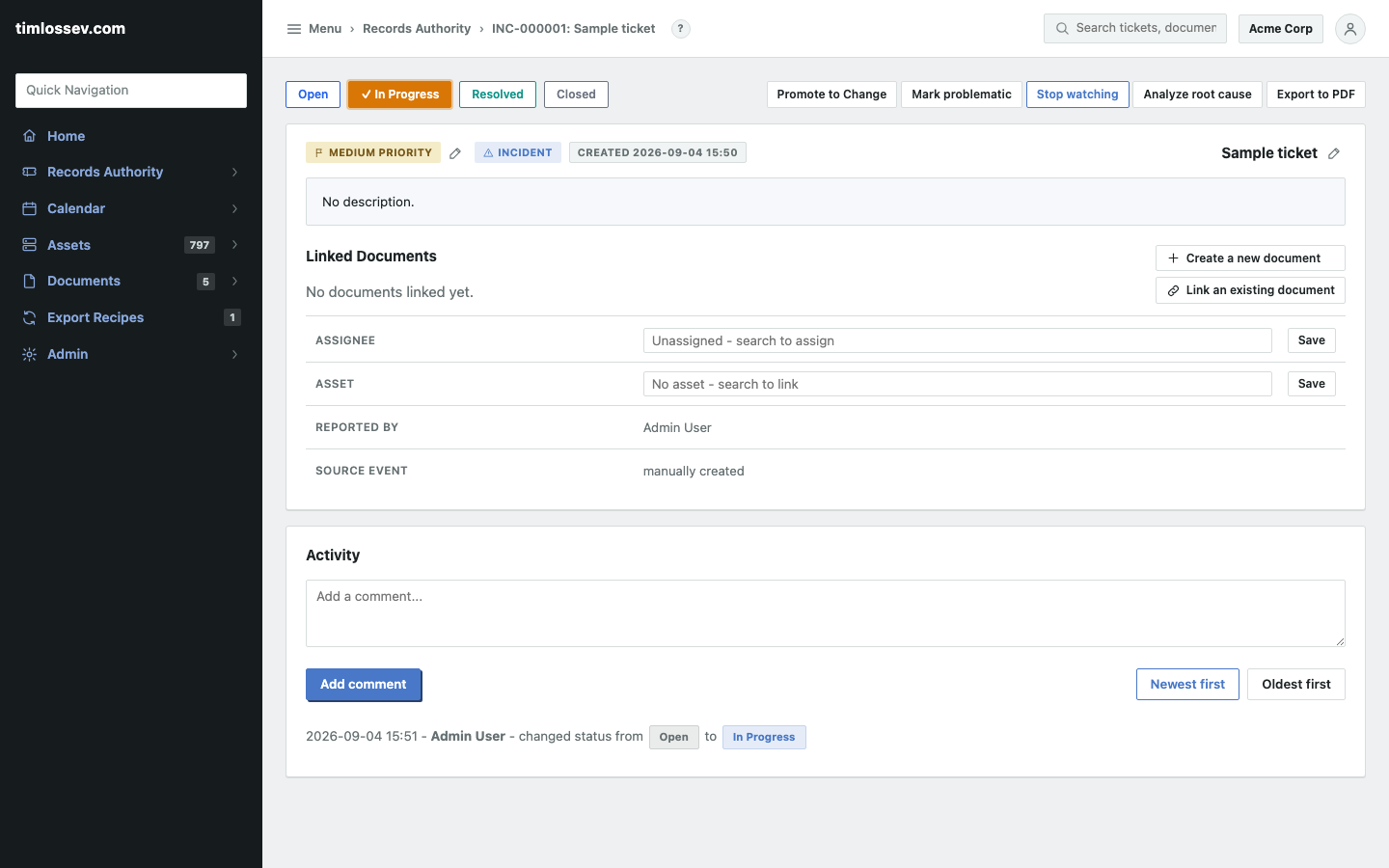Click the Export Recipes sync icon

[x=30, y=317]
